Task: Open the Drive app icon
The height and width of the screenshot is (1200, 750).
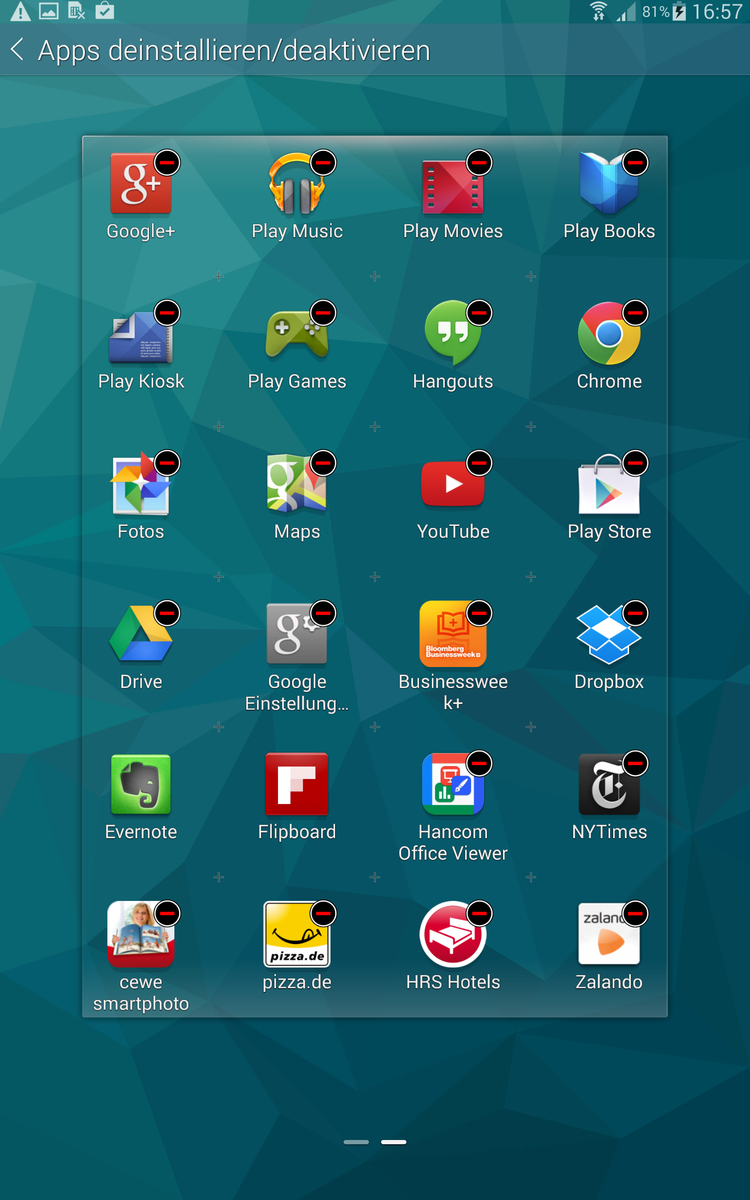Action: click(x=141, y=634)
